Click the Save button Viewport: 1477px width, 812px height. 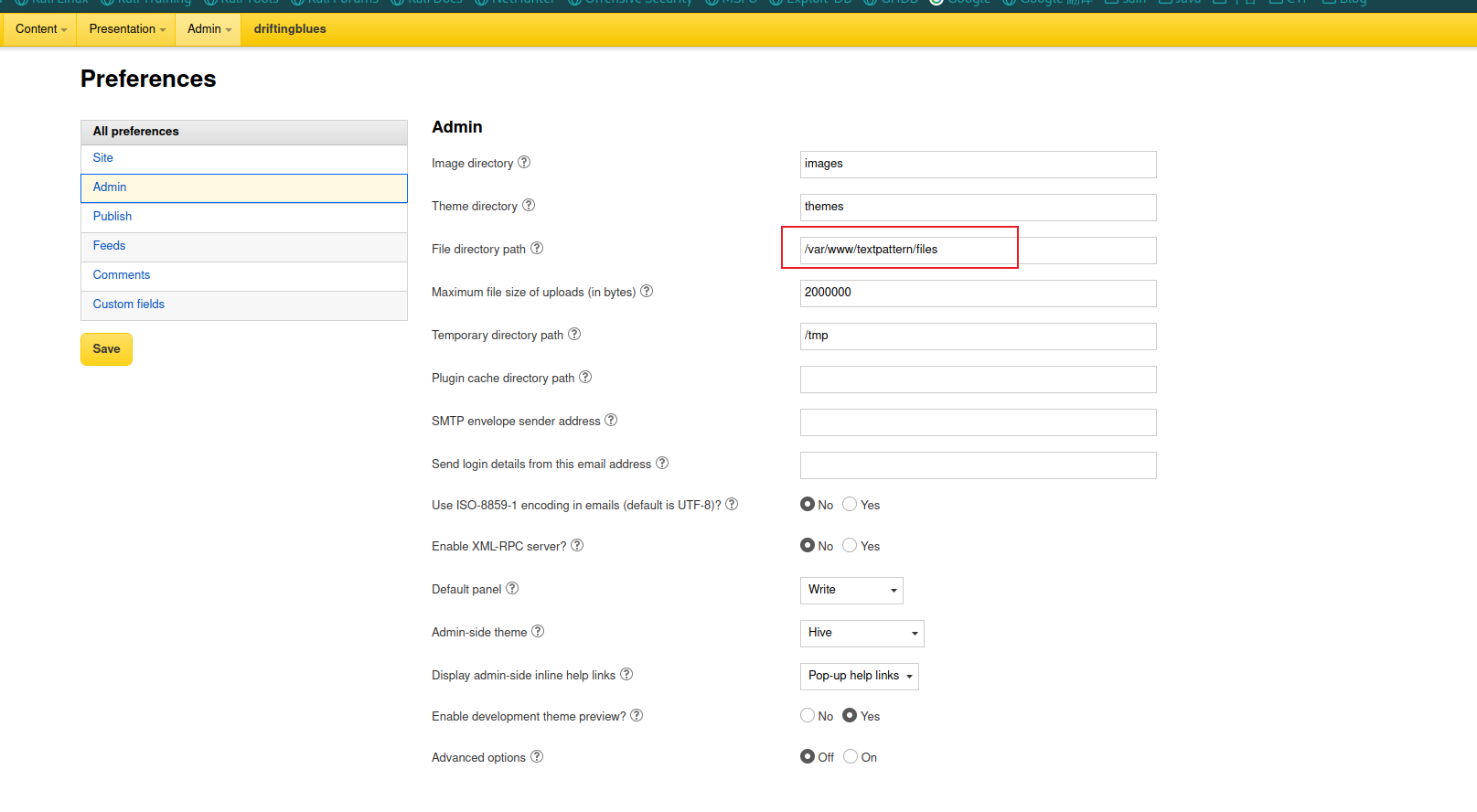pos(106,349)
